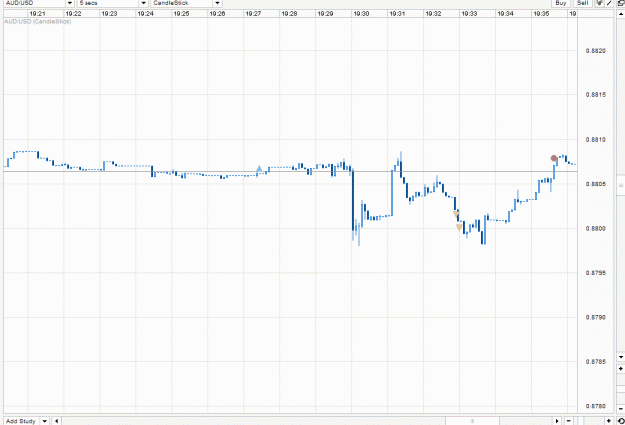Screen dimensions: 625x425
Task: Click the 0.8820 price axis label
Action: [596, 51]
